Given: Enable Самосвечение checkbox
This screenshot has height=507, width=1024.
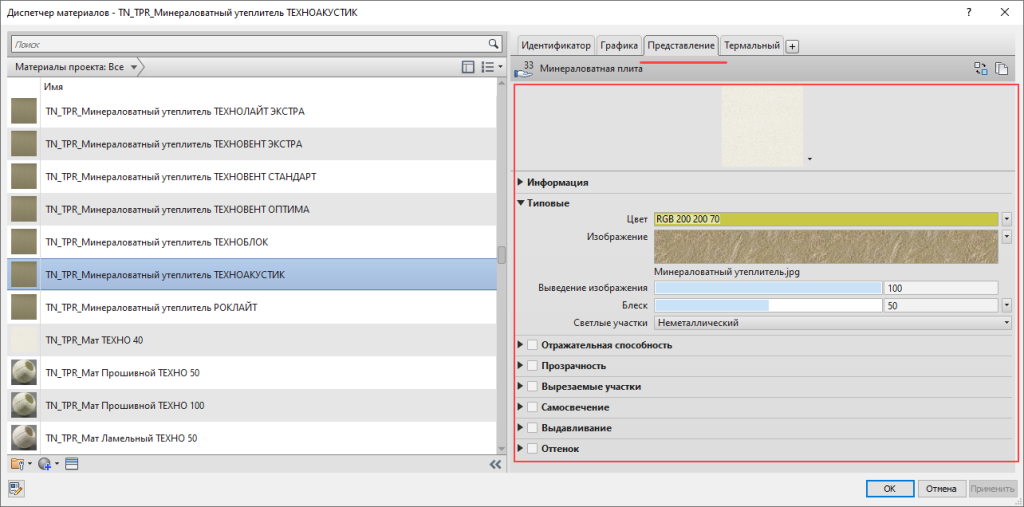Looking at the screenshot, I should pos(532,407).
